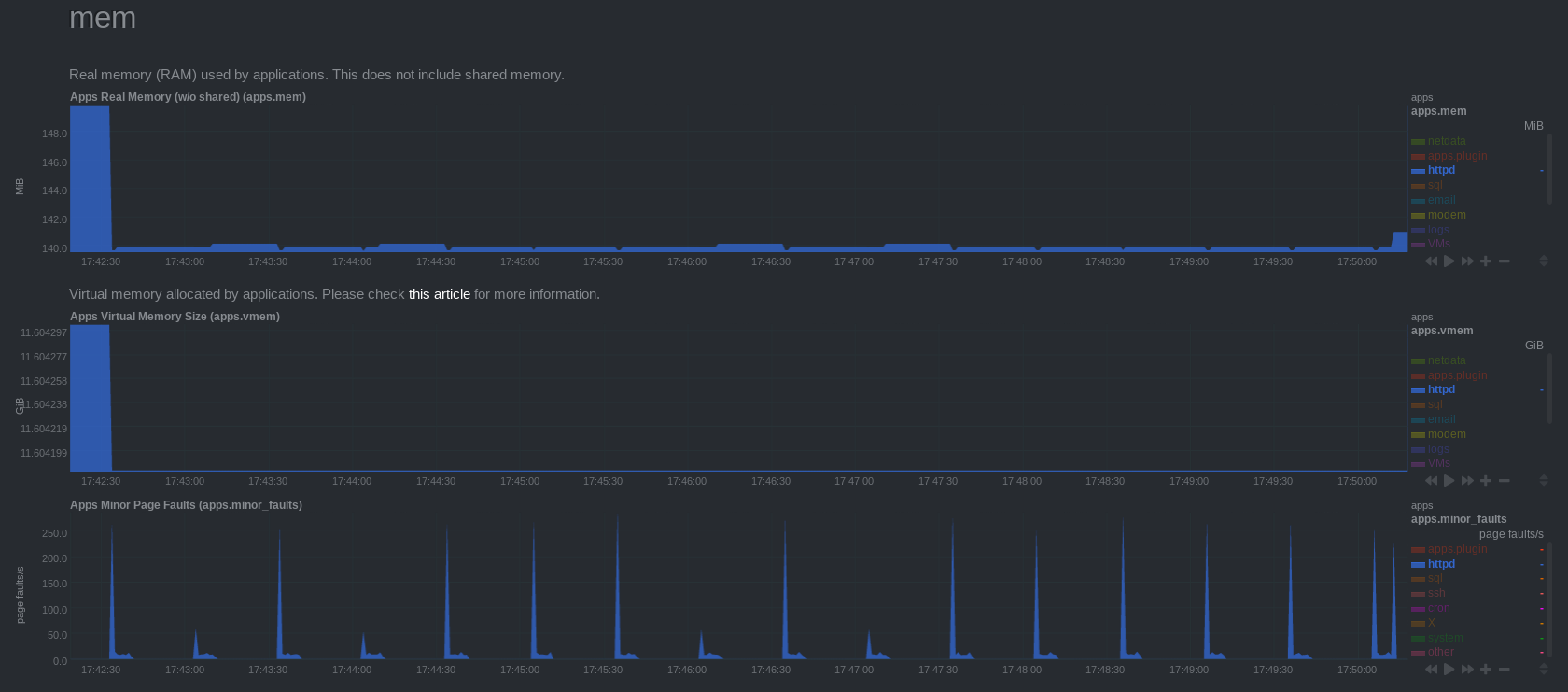Screen dimensions: 1568x692
Task: Toggle modem dimension in apps.vmem legend
Action: (1446, 434)
